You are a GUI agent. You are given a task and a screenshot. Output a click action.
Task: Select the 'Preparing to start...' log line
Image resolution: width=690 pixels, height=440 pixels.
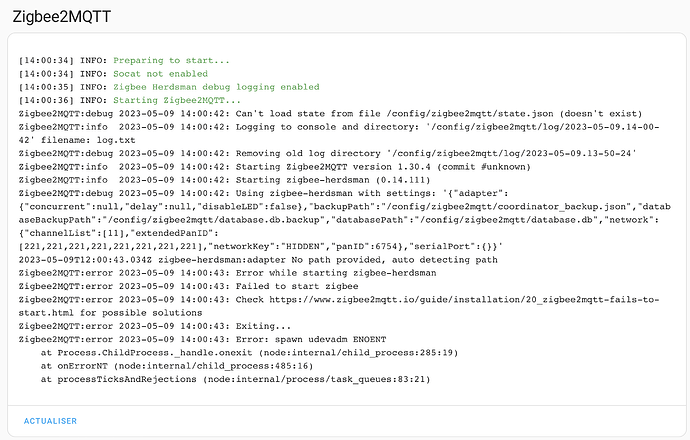[124, 61]
